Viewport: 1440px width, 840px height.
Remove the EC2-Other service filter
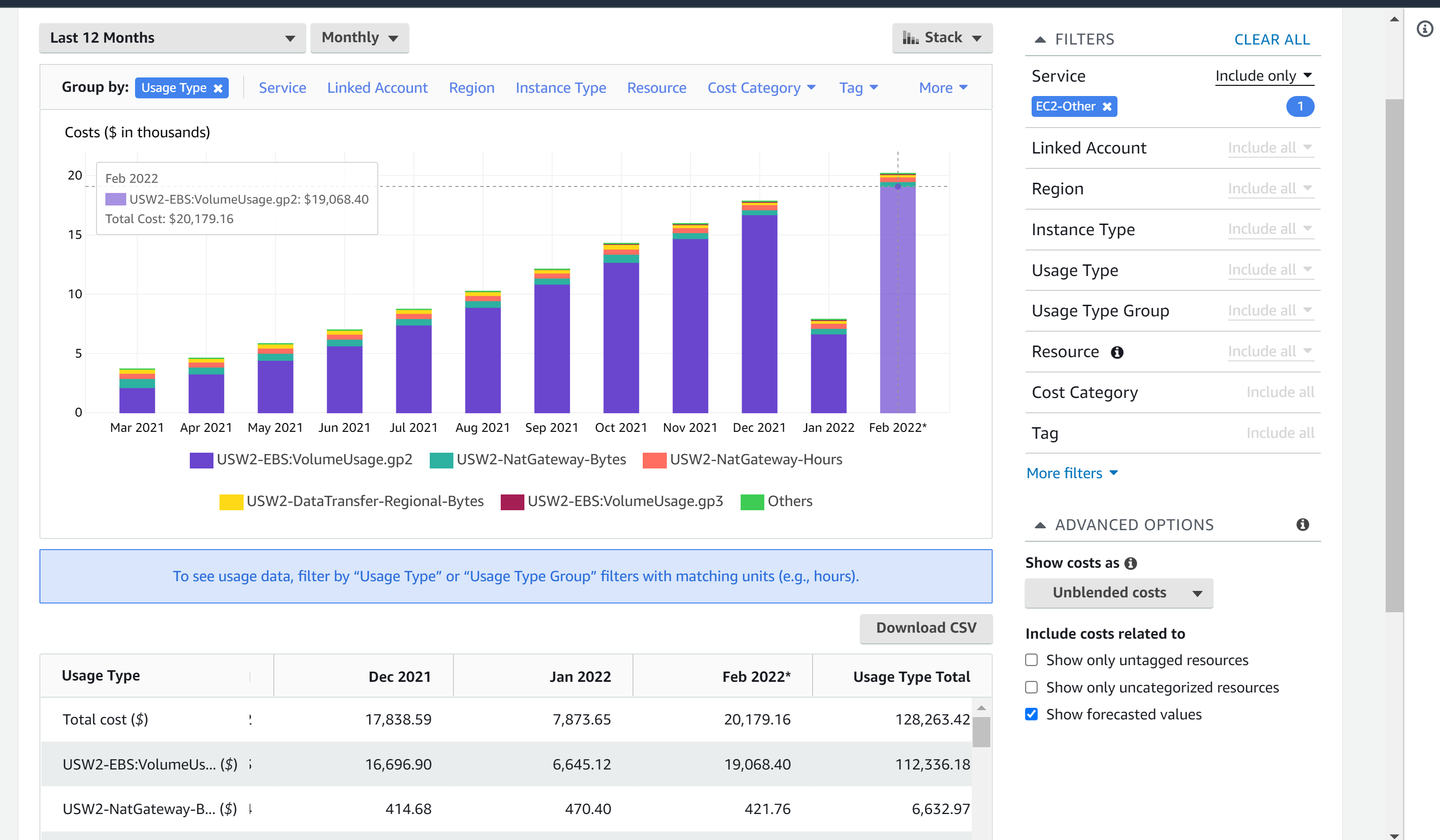pos(1107,107)
